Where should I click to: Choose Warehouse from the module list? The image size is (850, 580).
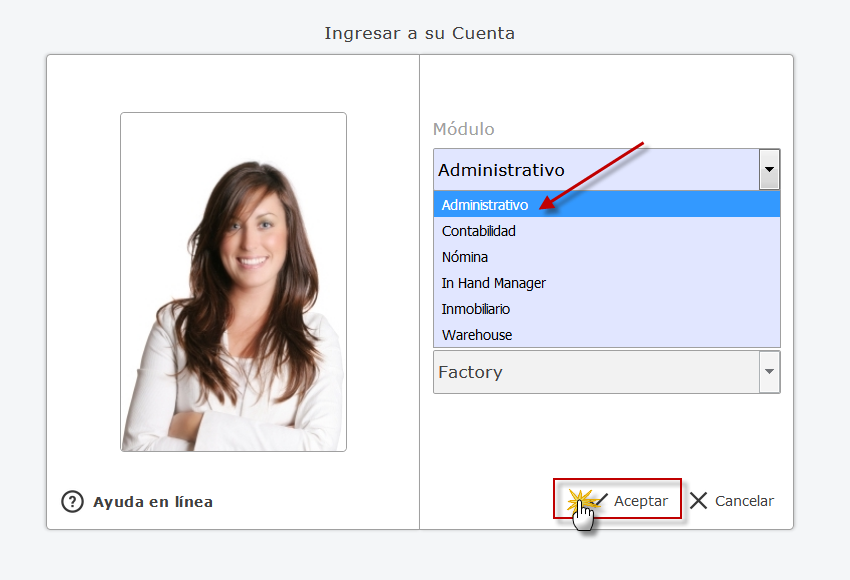coord(607,335)
